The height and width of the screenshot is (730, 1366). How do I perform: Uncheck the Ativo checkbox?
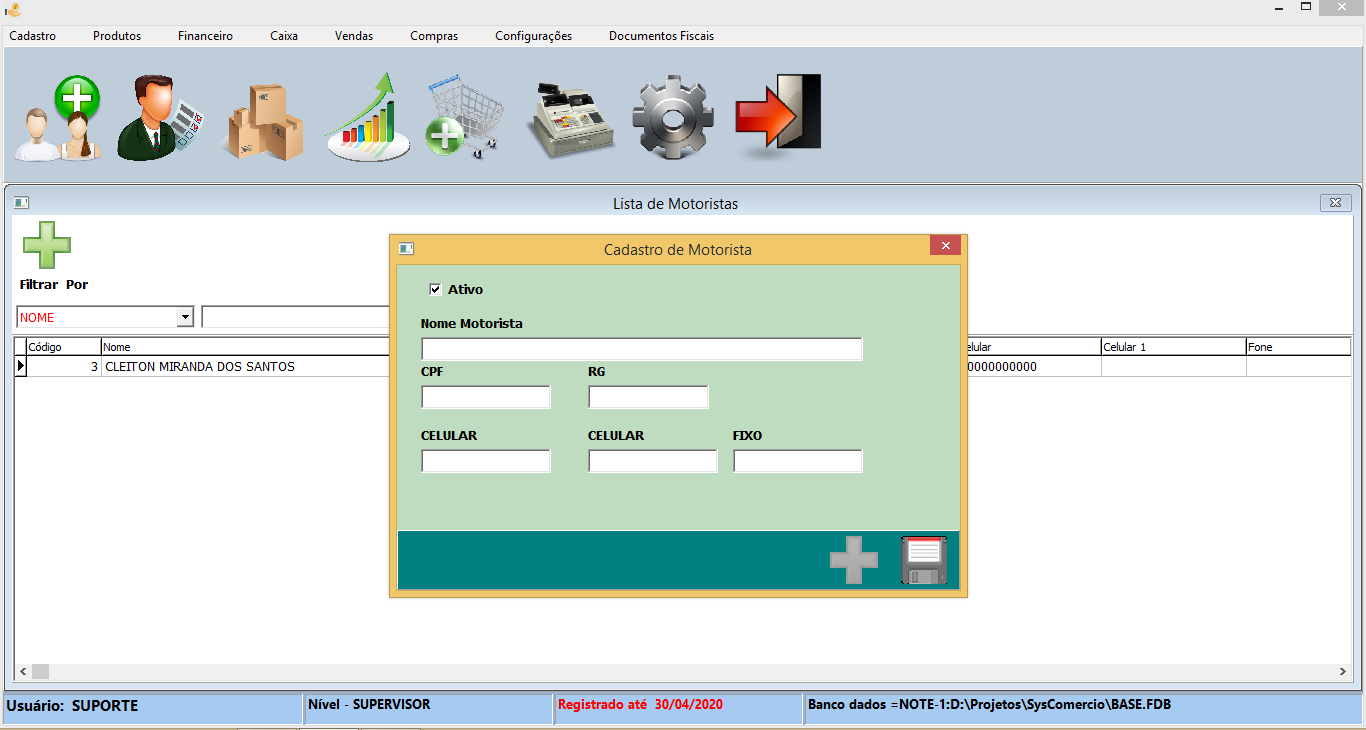[435, 290]
